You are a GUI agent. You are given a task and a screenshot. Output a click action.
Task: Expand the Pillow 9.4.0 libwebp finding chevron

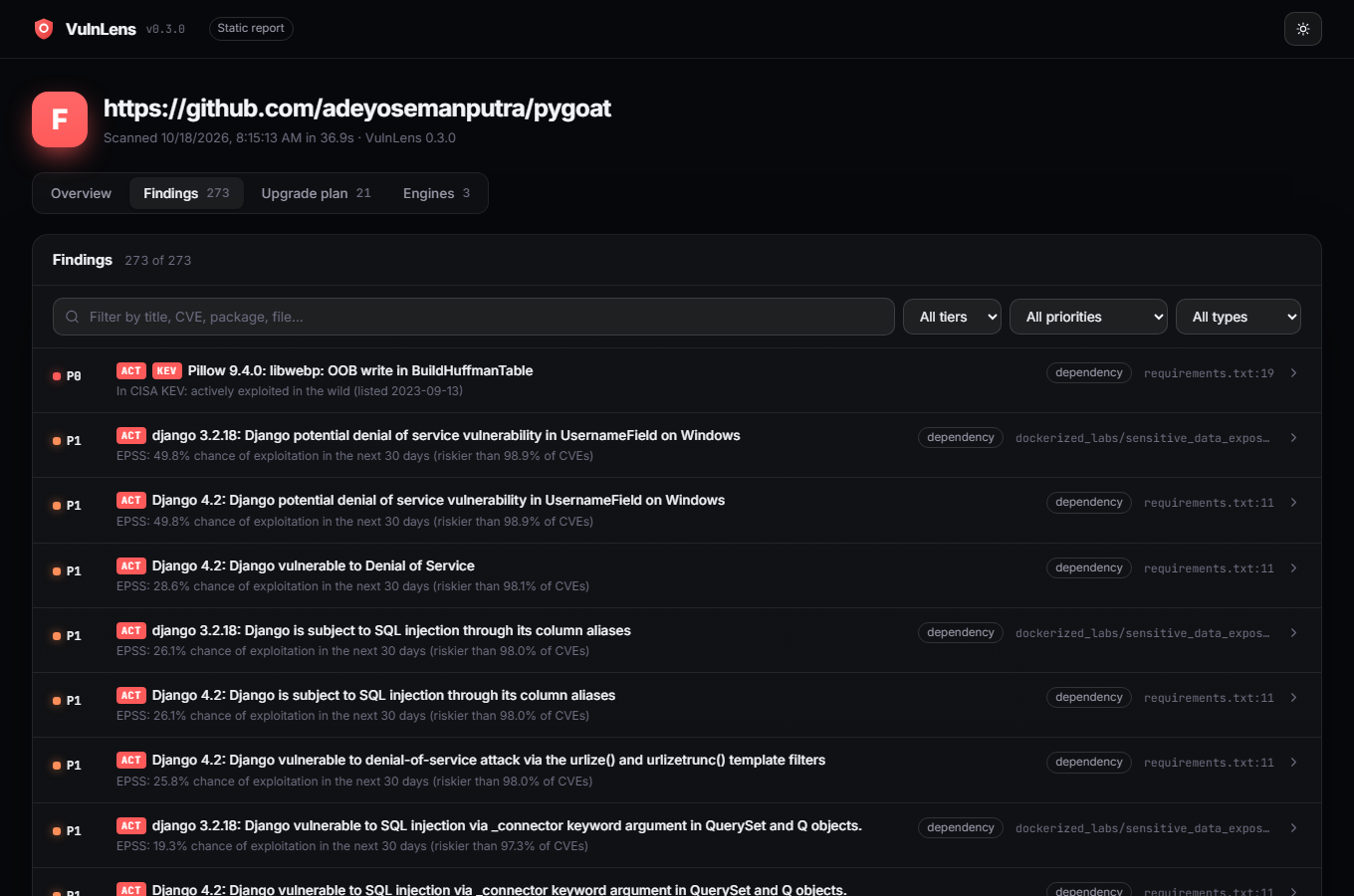(x=1293, y=372)
